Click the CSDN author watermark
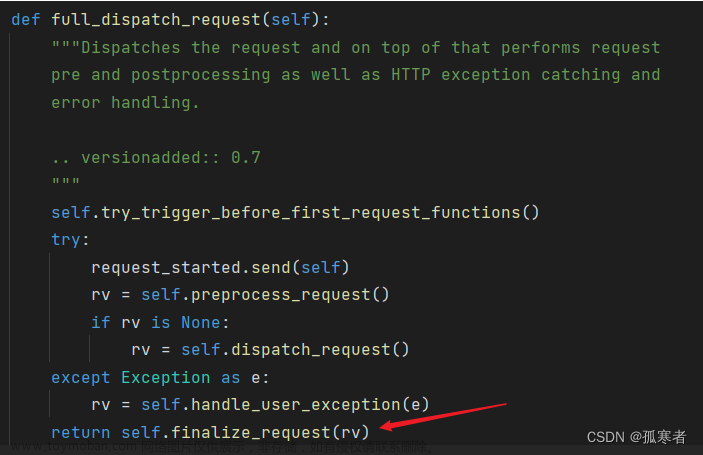 (x=636, y=437)
